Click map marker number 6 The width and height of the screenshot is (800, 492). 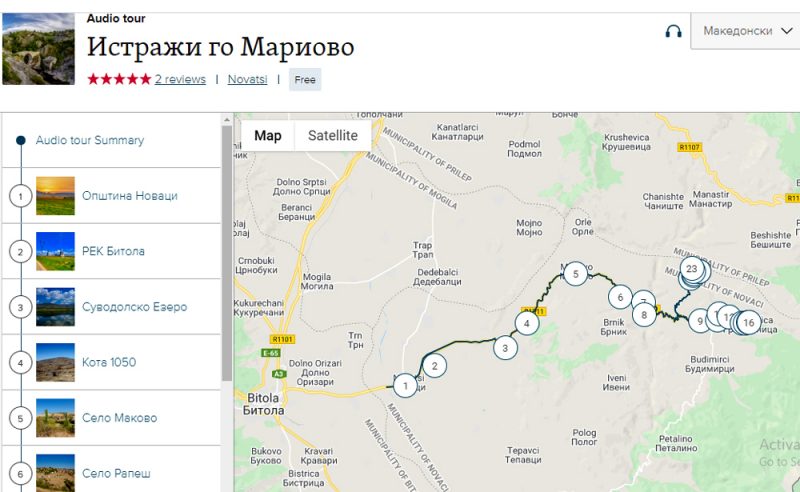[x=620, y=297]
